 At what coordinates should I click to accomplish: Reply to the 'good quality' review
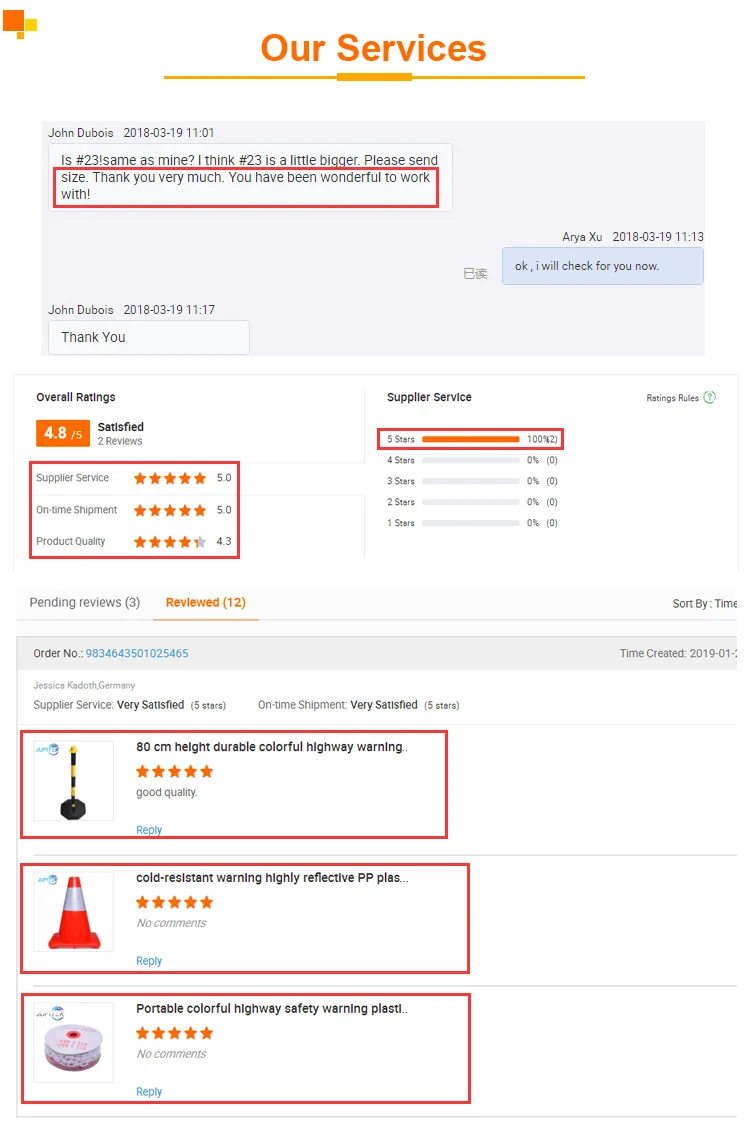click(x=149, y=830)
